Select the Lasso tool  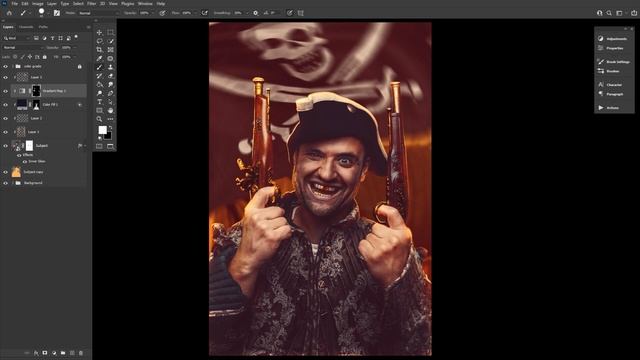pyautogui.click(x=99, y=41)
